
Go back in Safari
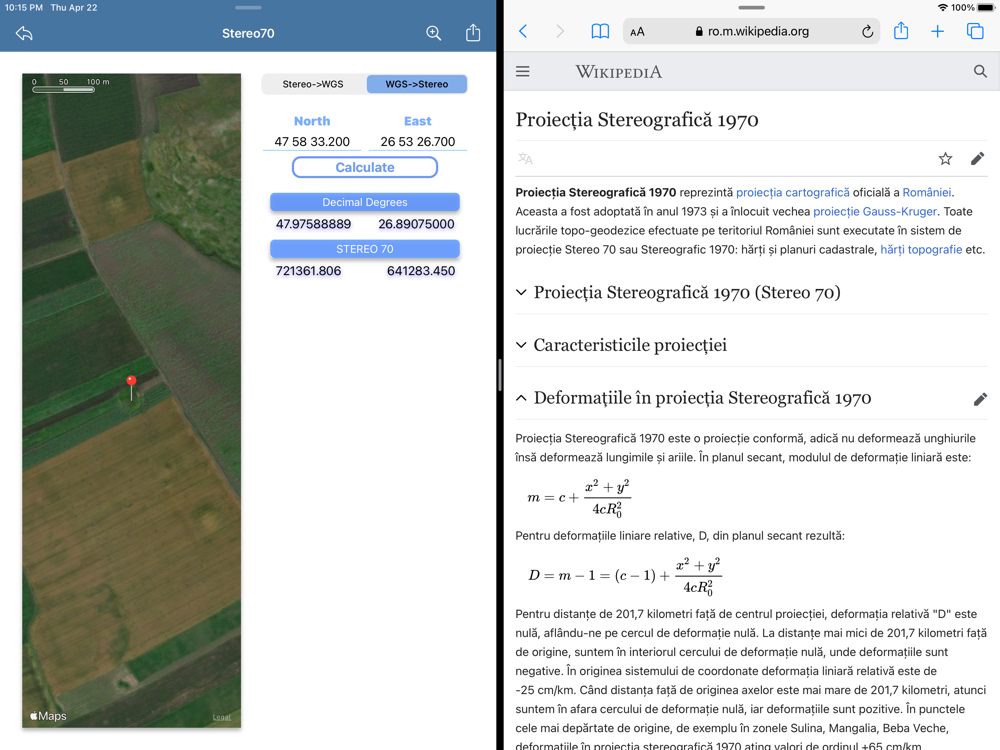tap(523, 31)
